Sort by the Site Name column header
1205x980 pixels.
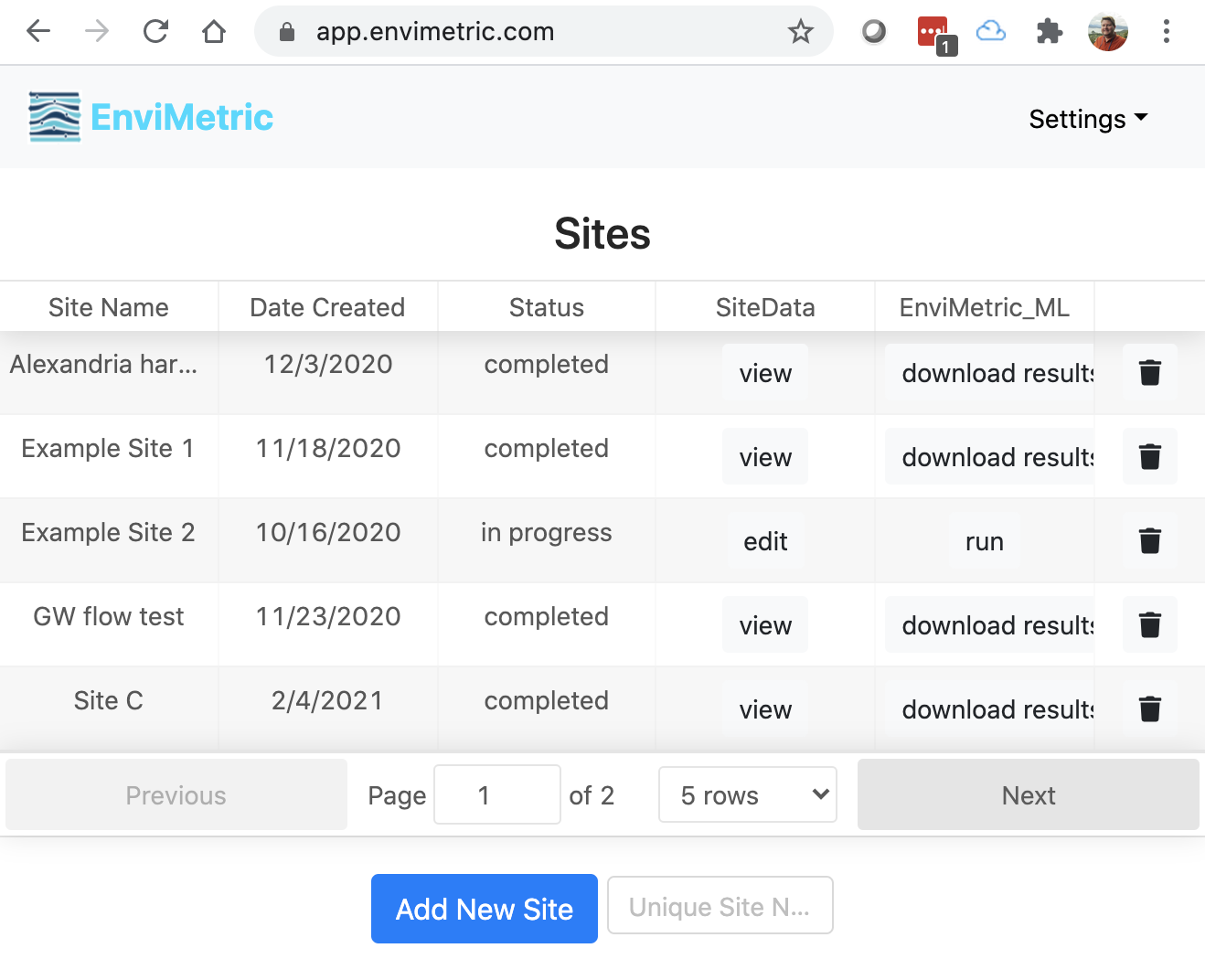point(109,307)
